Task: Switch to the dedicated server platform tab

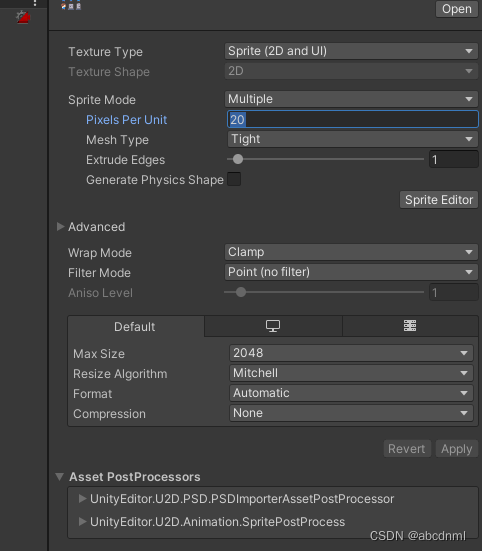Action: click(x=410, y=326)
